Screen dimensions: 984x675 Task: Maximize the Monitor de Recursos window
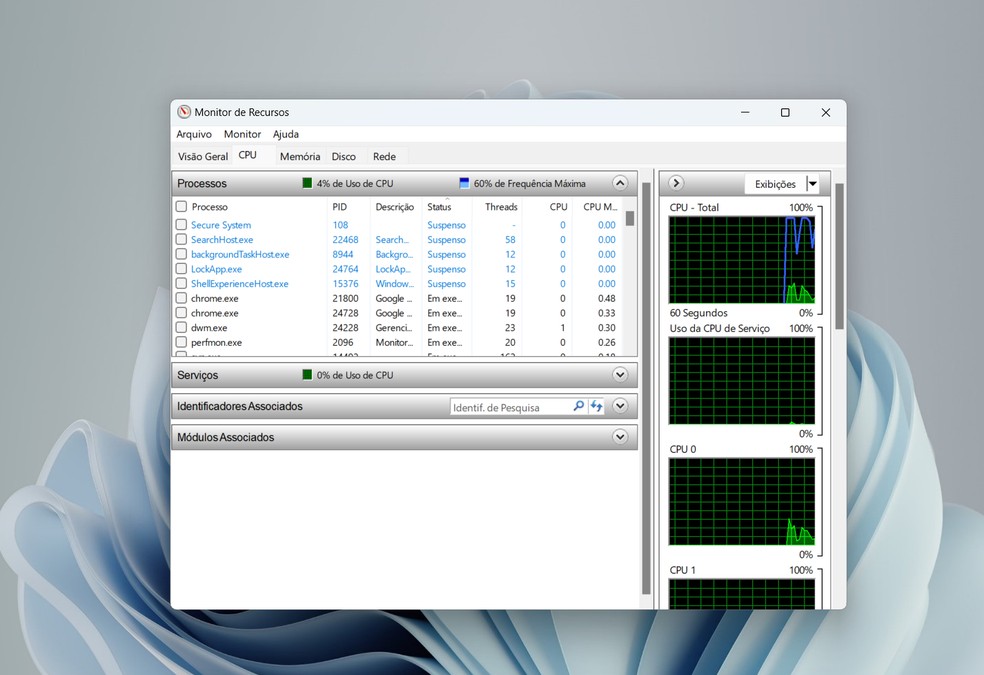coord(785,113)
